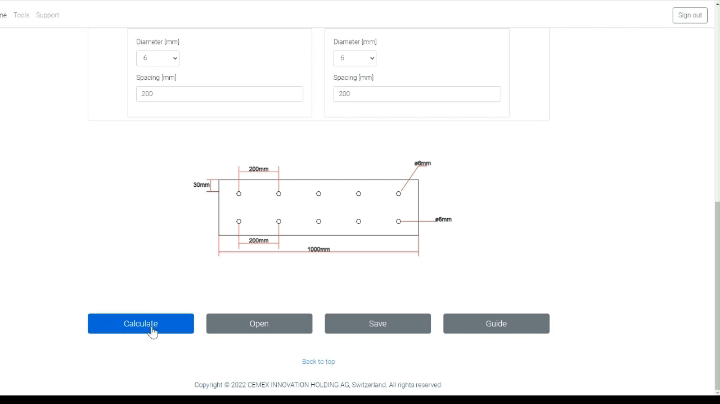Viewport: 720px width, 404px height.
Task: Focus the right Spacing [mm] input field
Action: [x=416, y=94]
